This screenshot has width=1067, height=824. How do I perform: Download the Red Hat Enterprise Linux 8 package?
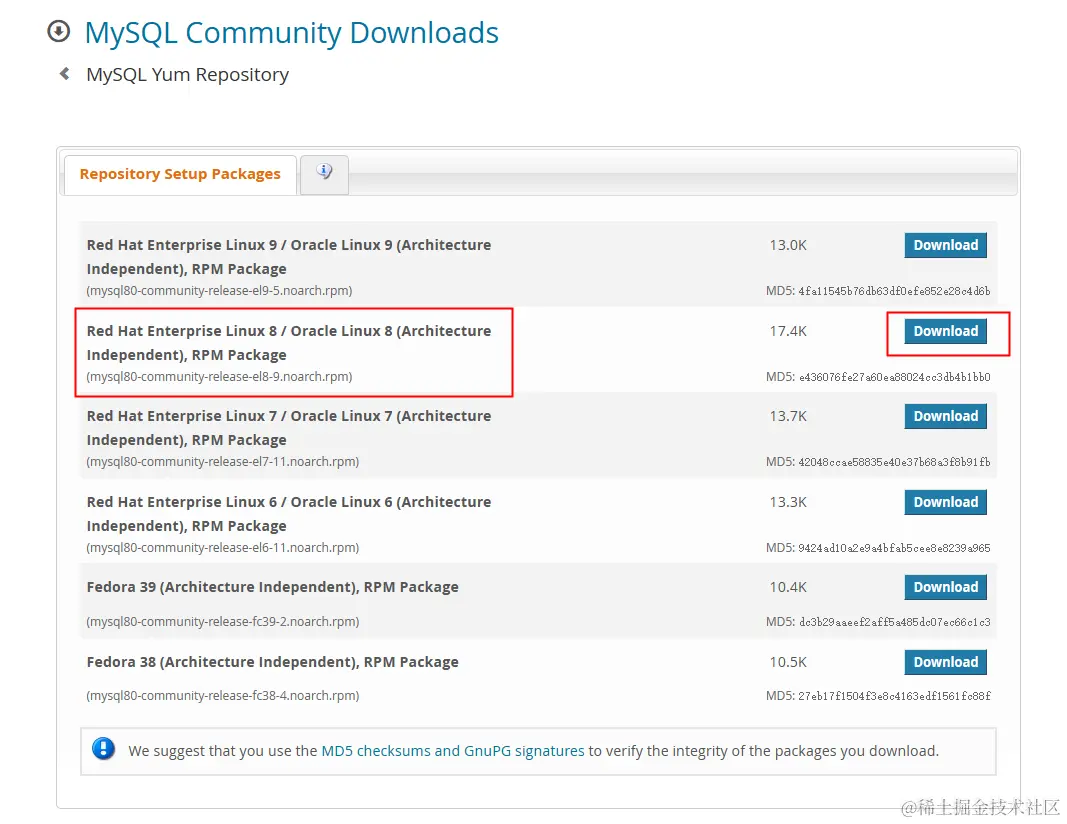click(945, 331)
